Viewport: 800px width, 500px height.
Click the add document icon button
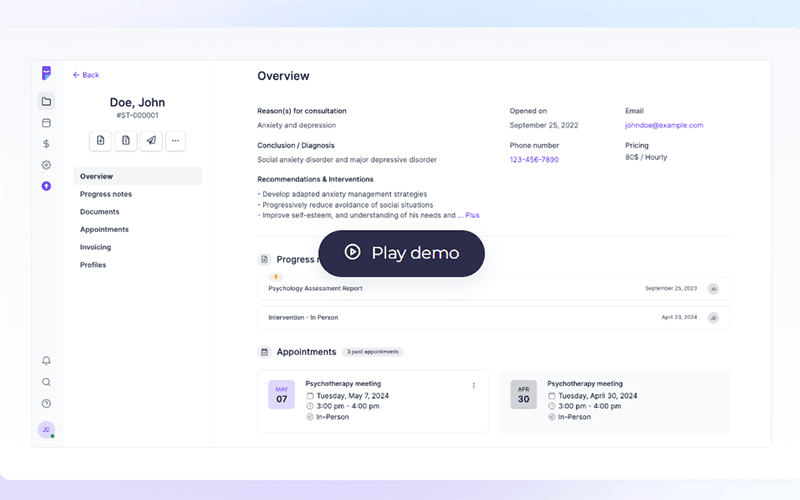pos(126,141)
